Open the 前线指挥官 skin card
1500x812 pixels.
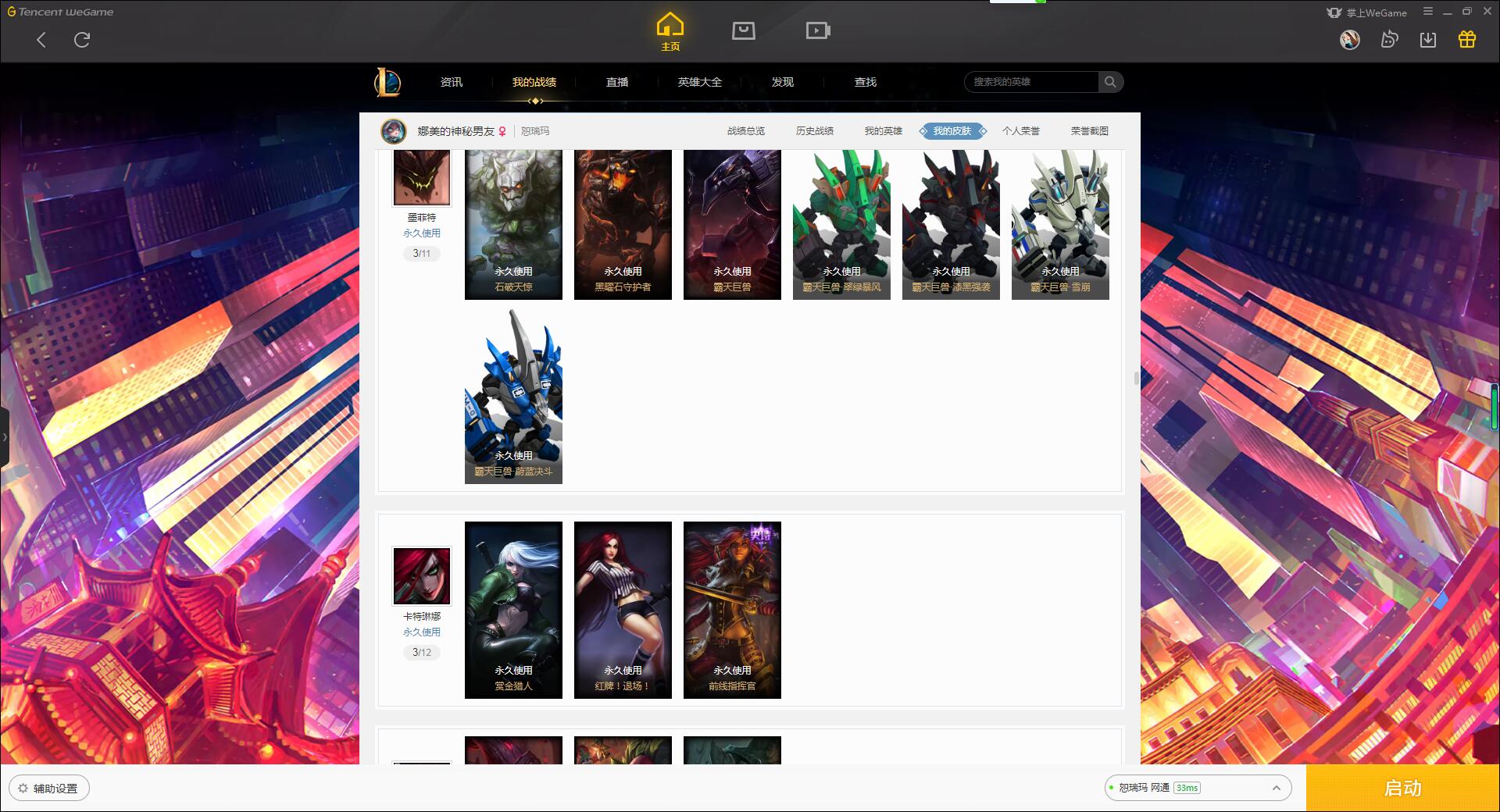point(732,610)
